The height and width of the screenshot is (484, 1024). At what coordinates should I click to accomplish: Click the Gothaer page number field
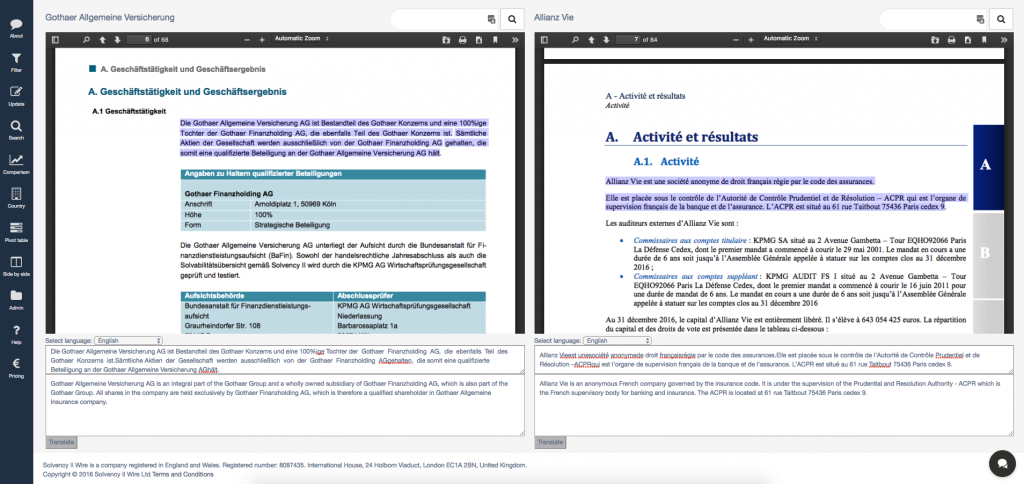tap(142, 39)
